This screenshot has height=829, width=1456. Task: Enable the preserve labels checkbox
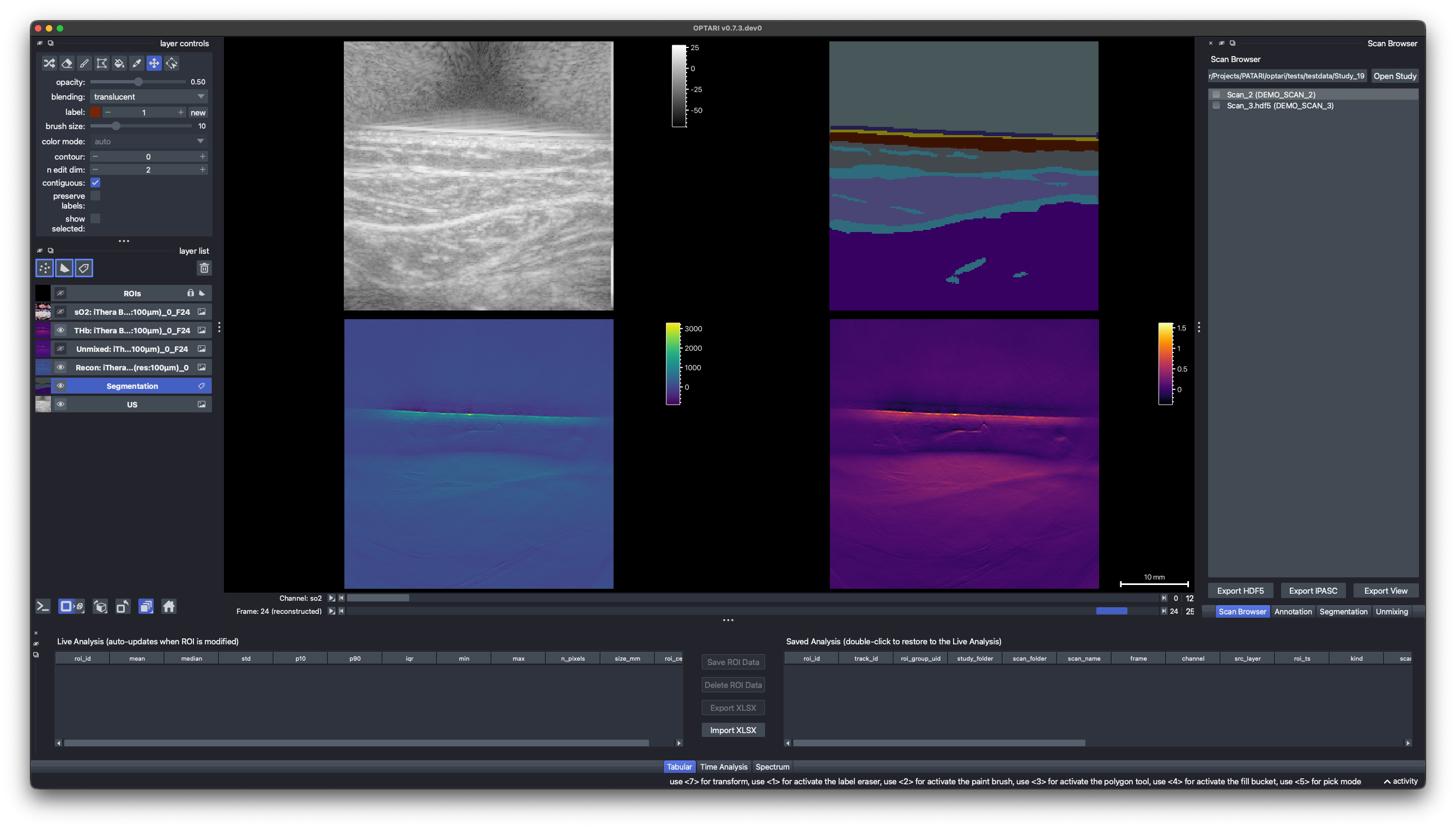(96, 196)
